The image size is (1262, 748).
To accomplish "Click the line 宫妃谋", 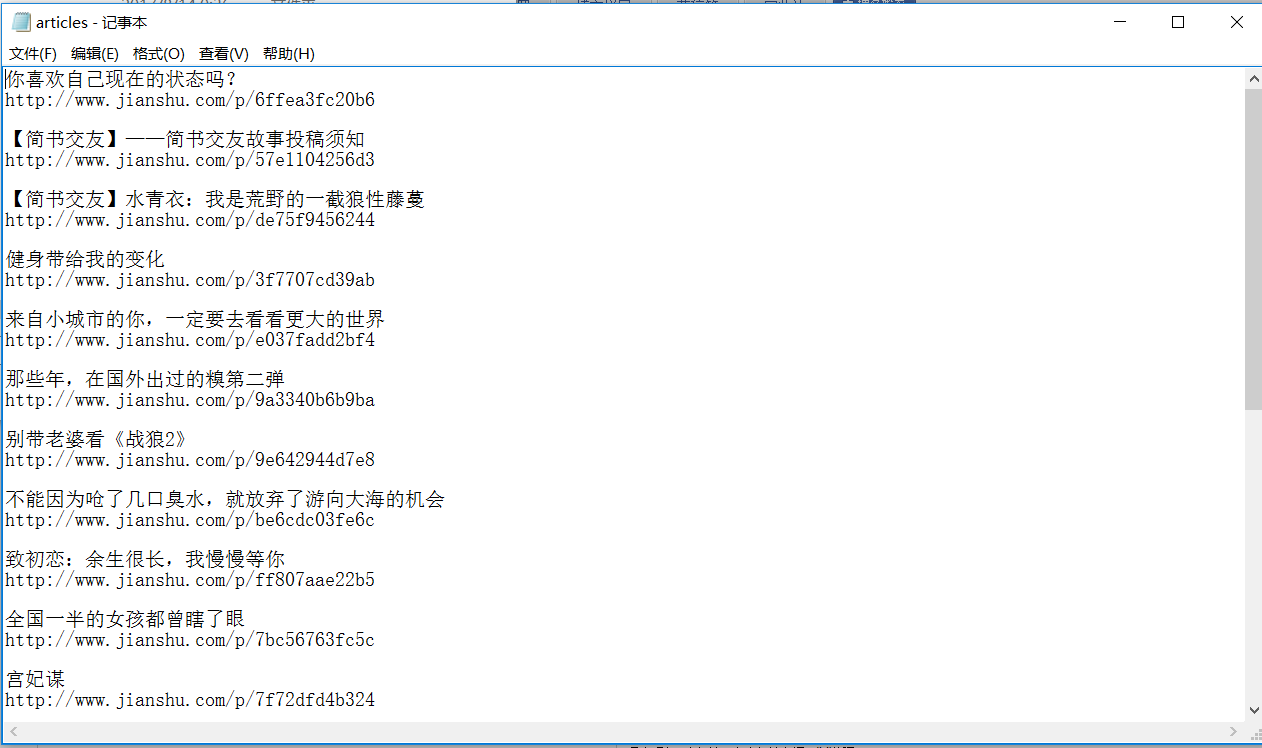I will 35,680.
